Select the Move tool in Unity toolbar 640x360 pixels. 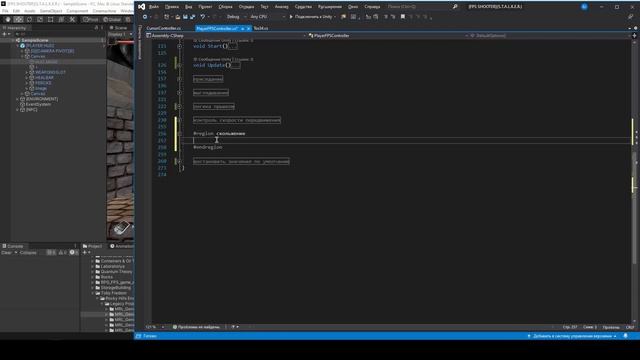pyautogui.click(x=18, y=19)
